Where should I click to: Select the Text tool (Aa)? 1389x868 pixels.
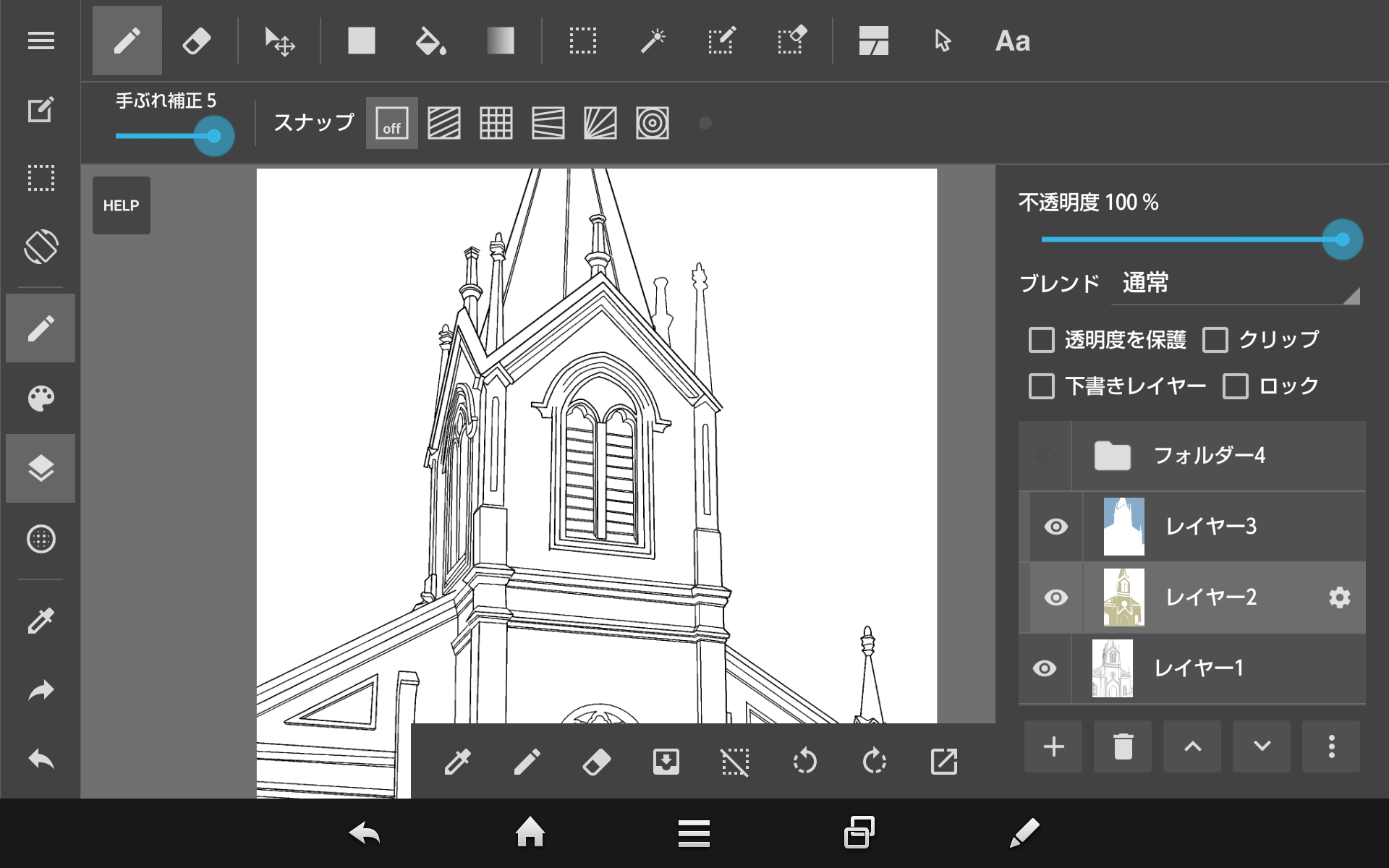coord(1012,41)
